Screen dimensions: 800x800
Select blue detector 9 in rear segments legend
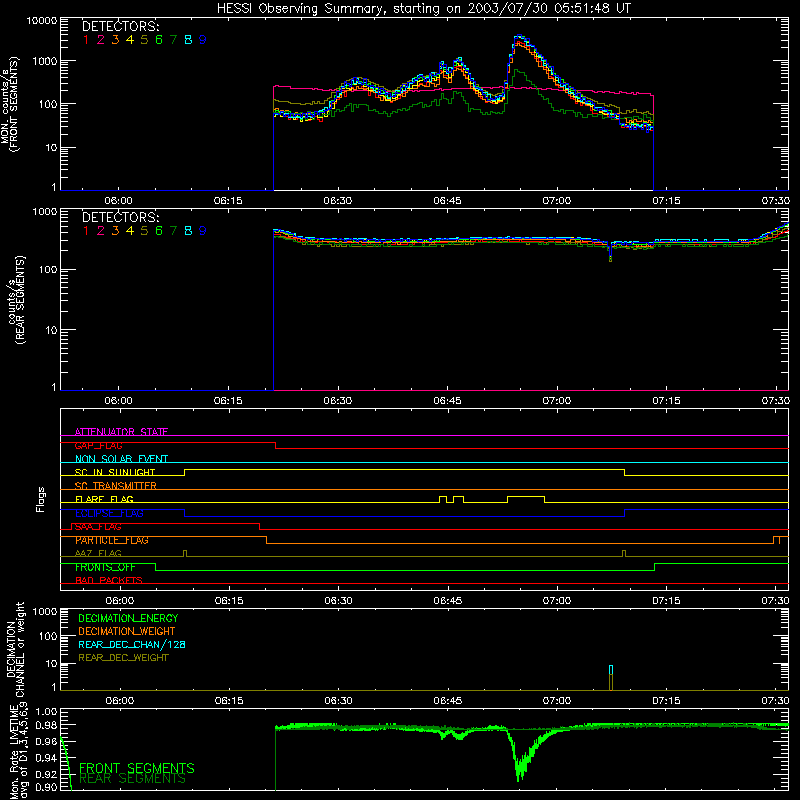click(203, 231)
